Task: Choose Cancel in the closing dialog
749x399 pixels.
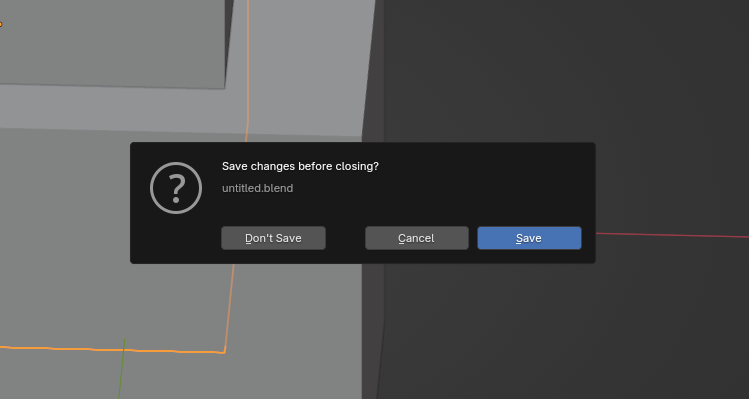Action: [x=417, y=238]
